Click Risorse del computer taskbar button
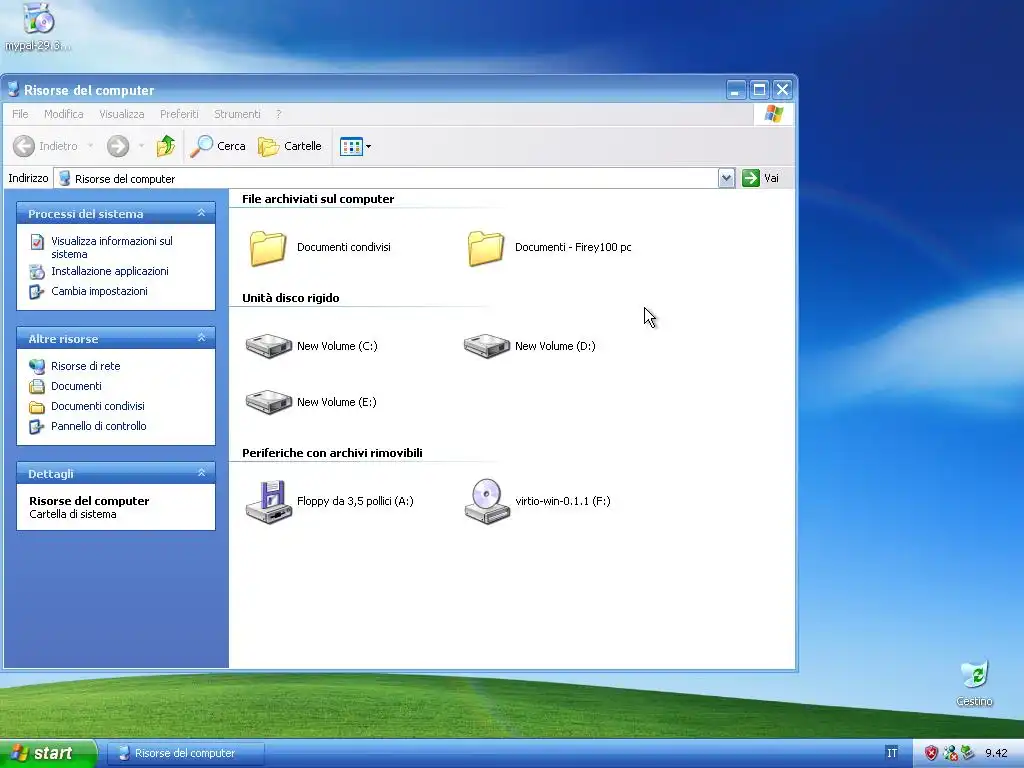The width and height of the screenshot is (1024, 768). pyautogui.click(x=185, y=753)
